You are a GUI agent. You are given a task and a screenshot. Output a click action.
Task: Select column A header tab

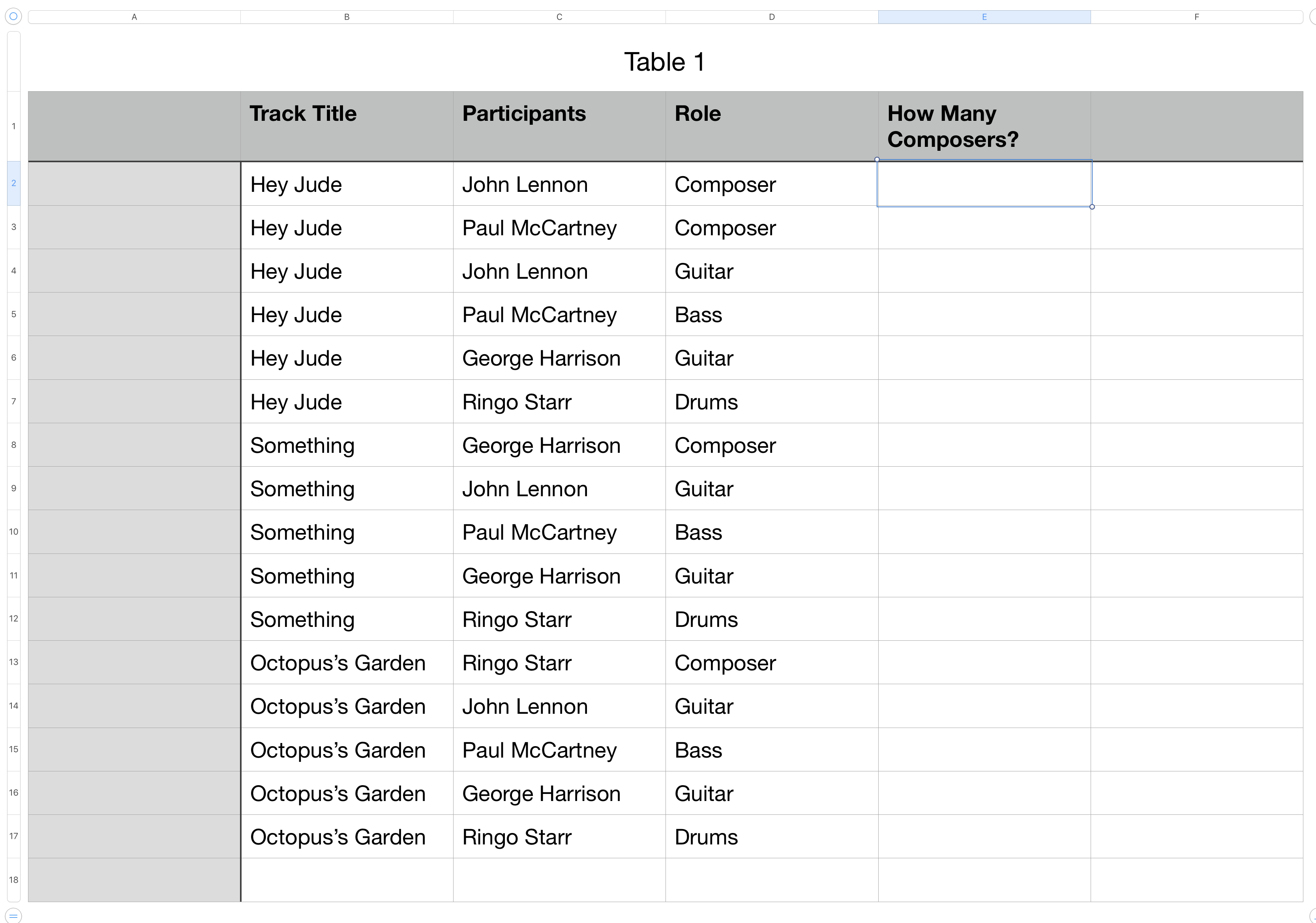(134, 17)
